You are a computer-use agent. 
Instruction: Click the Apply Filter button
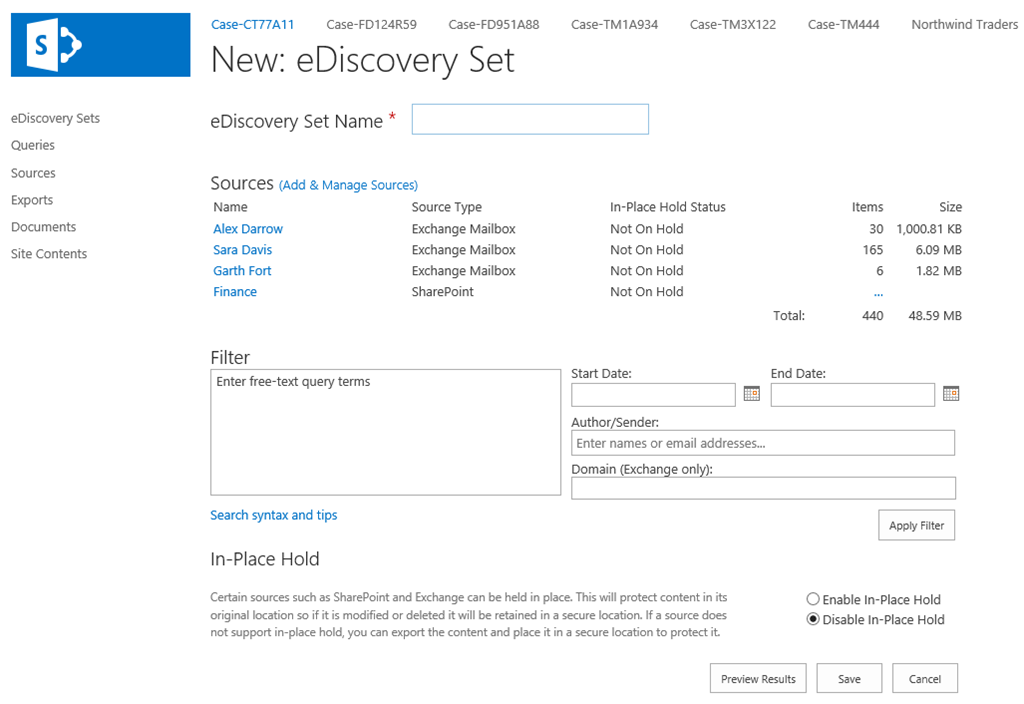(x=916, y=525)
